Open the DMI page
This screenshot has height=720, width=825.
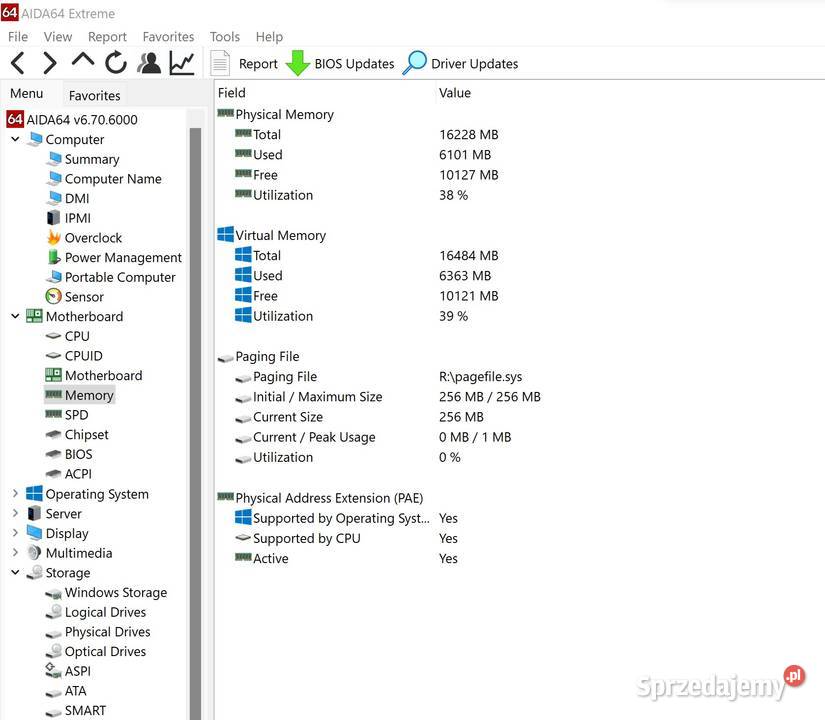[77, 198]
